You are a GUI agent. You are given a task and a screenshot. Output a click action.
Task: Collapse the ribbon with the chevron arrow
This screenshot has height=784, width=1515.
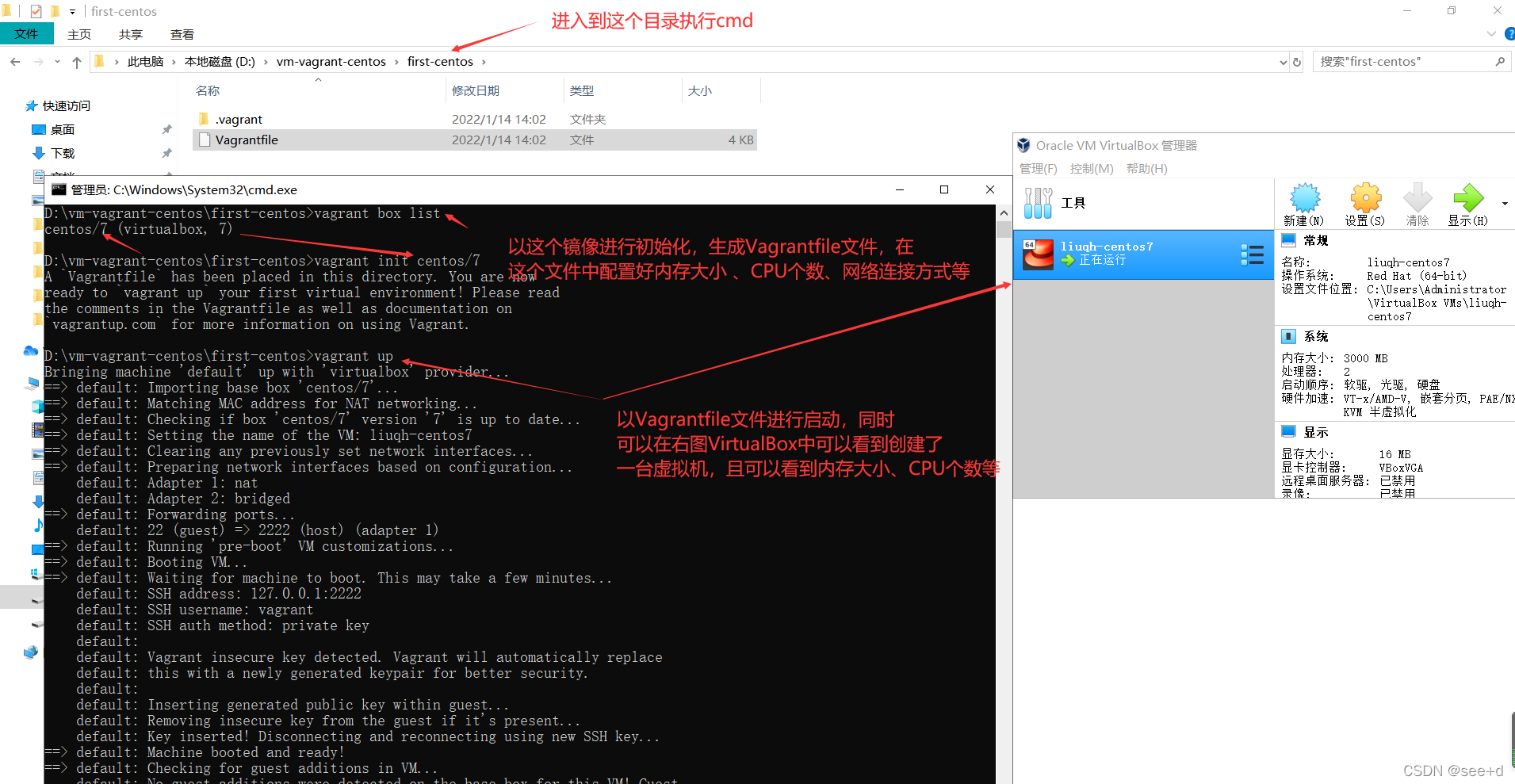tap(1490, 34)
